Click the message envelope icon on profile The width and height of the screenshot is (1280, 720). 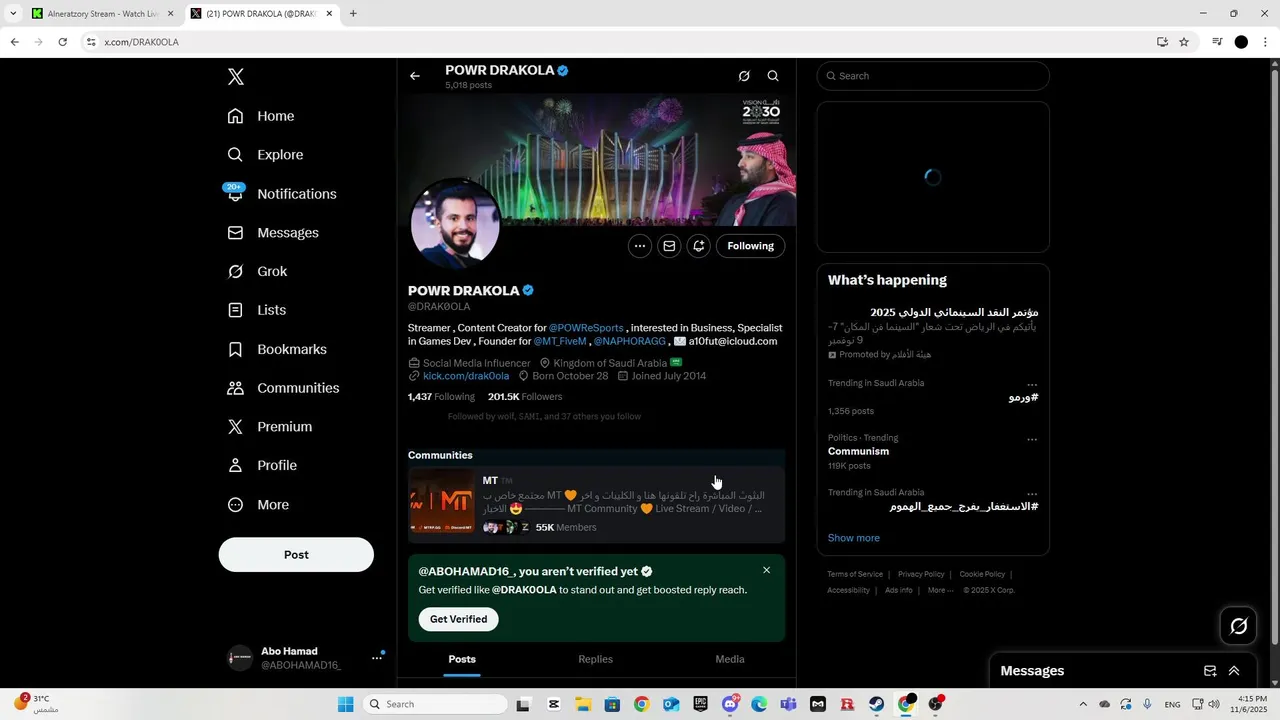pyautogui.click(x=669, y=246)
